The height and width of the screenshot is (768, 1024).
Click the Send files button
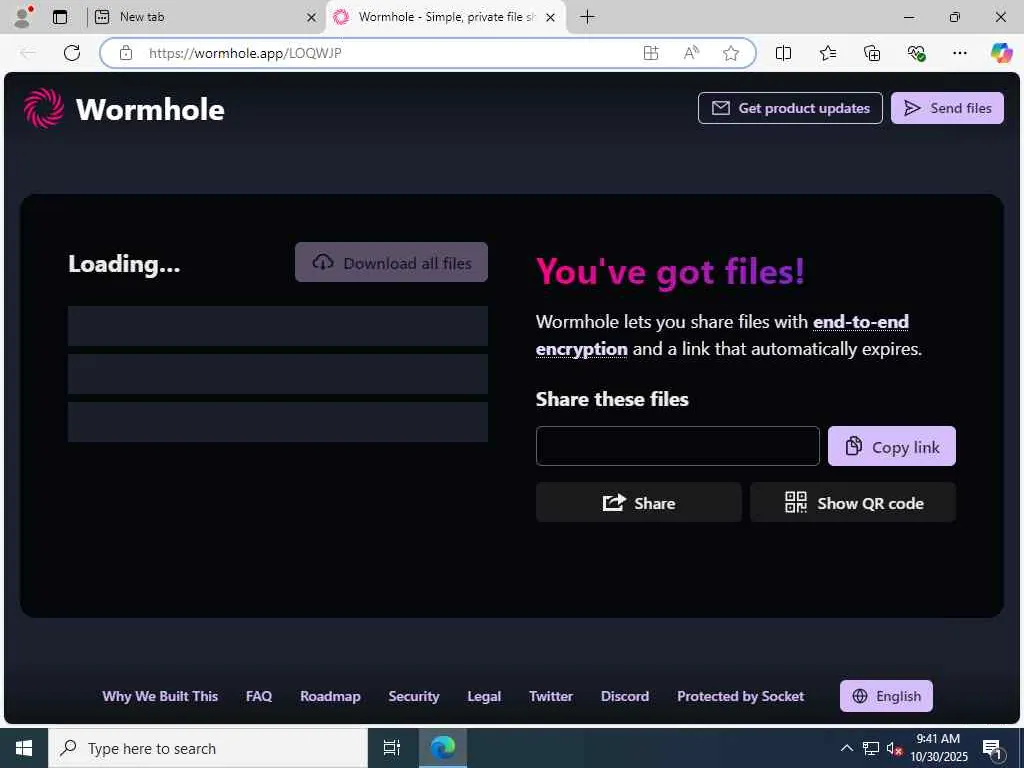[947, 108]
